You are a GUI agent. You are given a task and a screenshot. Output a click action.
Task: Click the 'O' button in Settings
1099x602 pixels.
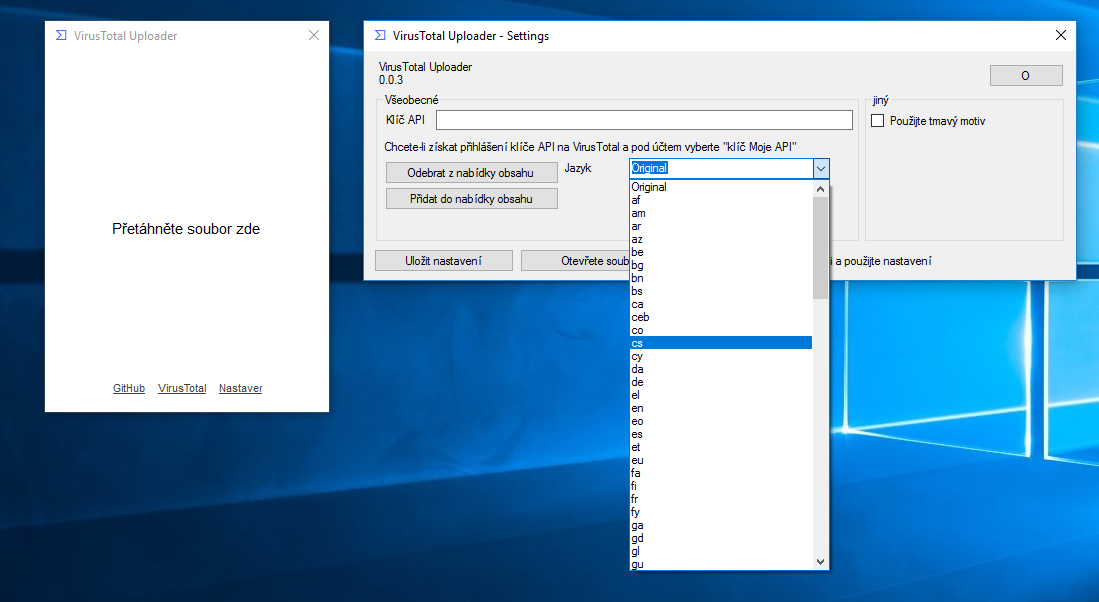(x=1026, y=76)
